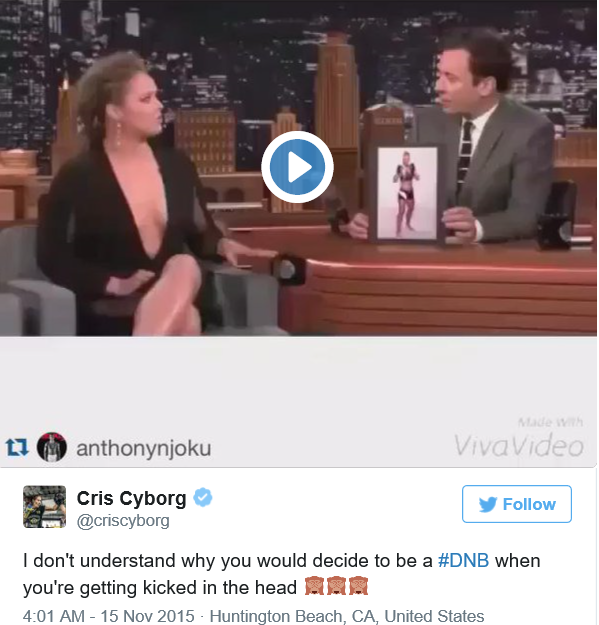
Task: Click the Cris Cyborg display name
Action: pyautogui.click(x=131, y=498)
